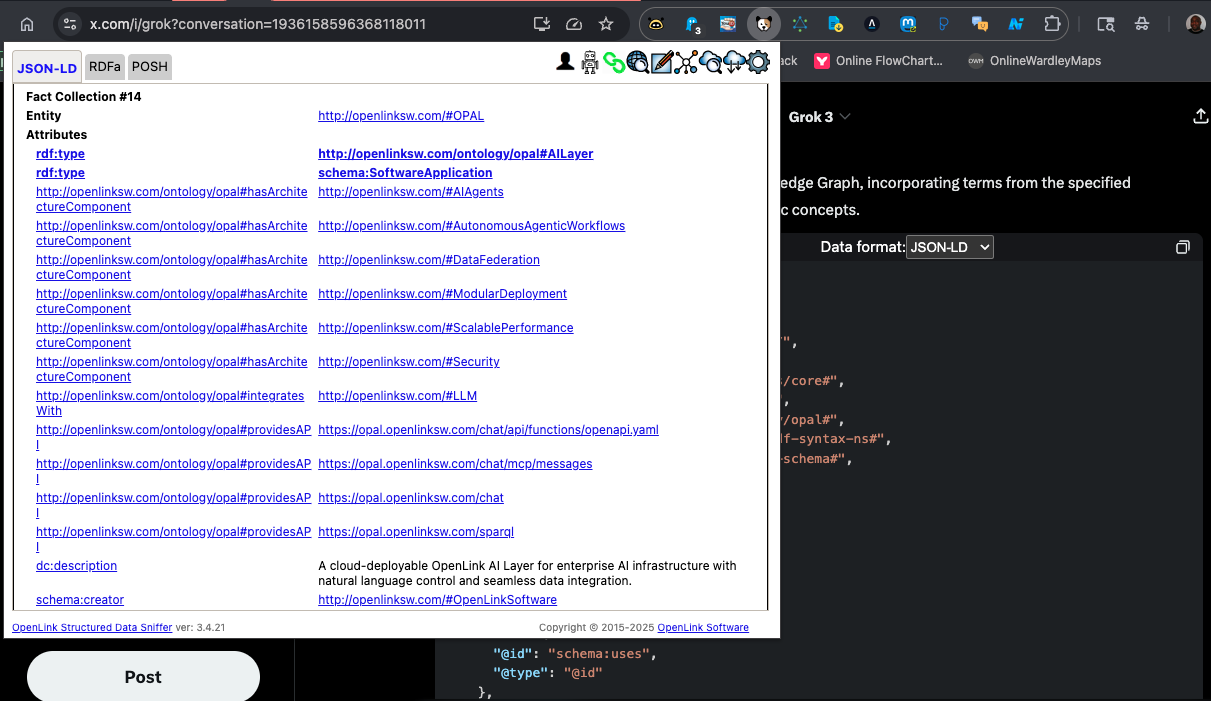Viewport: 1211px width, 701px height.
Task: Open the #LLM link
Action: [397, 396]
